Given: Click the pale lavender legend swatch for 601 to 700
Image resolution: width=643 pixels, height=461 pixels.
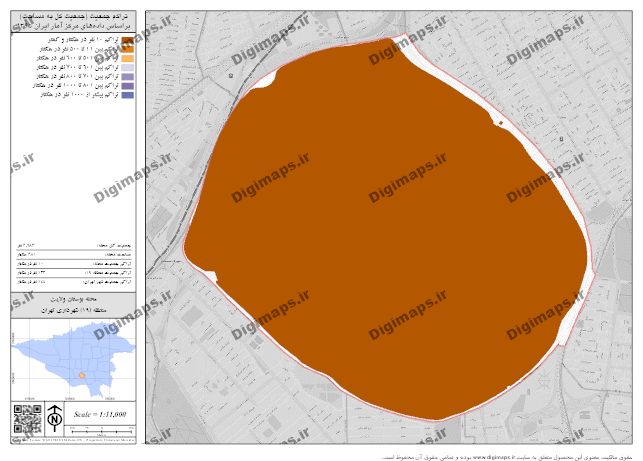Looking at the screenshot, I should pyautogui.click(x=128, y=67).
